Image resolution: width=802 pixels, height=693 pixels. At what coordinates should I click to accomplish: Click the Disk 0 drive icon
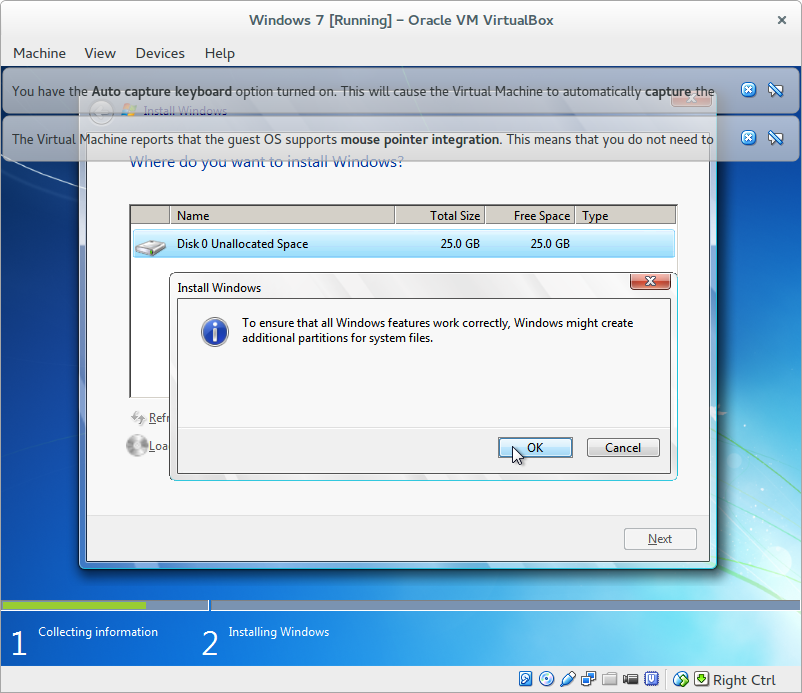pyautogui.click(x=150, y=247)
